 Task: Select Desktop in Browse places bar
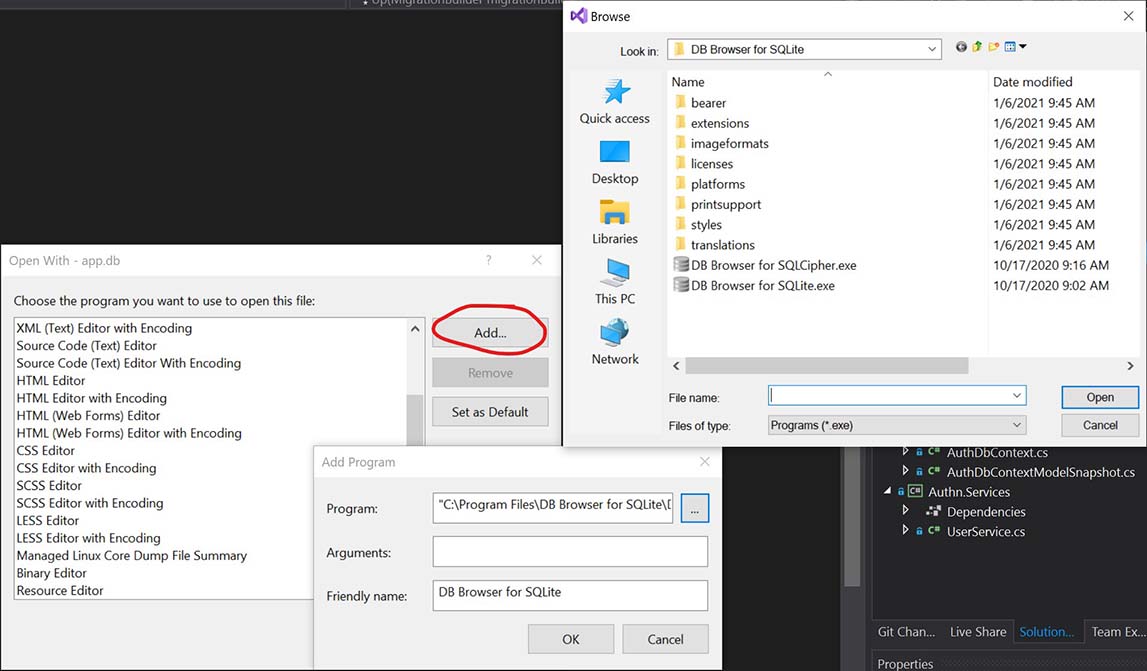coord(614,162)
